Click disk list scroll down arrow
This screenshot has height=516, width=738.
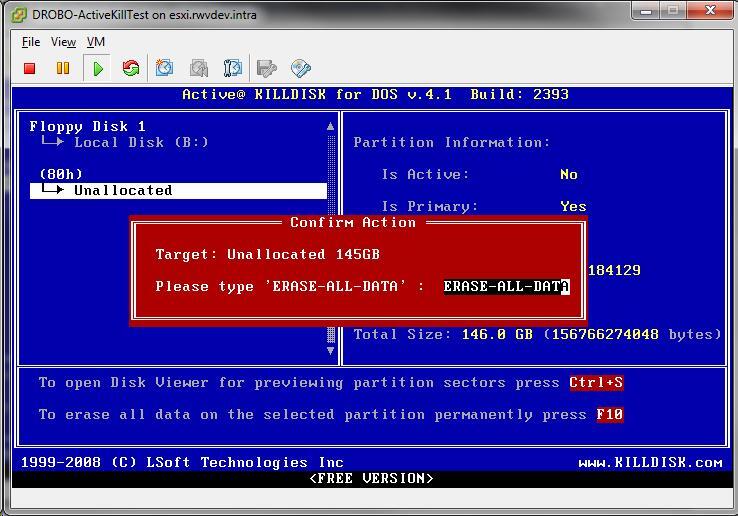pos(330,350)
